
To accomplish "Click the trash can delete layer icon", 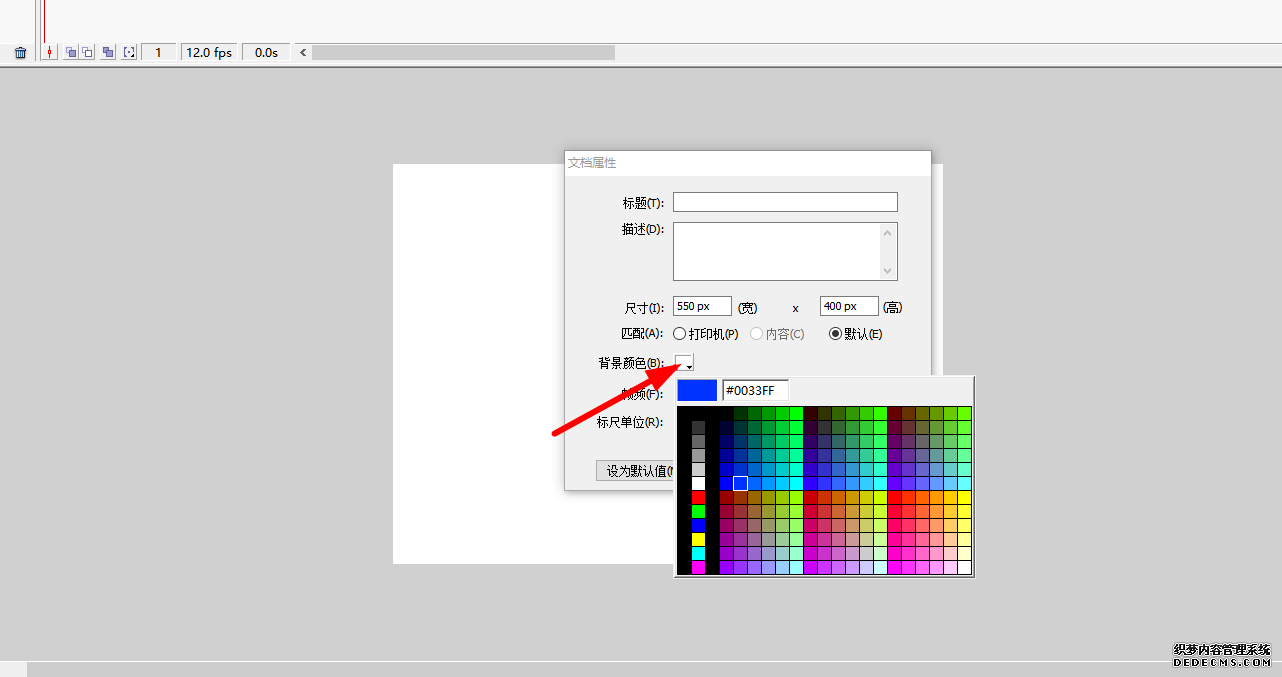I will point(20,53).
